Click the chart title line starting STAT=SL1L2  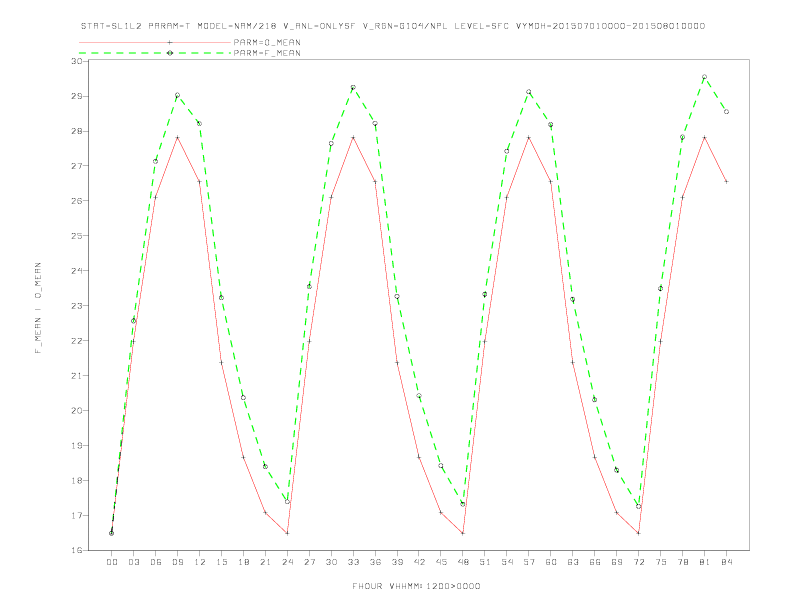click(x=393, y=26)
